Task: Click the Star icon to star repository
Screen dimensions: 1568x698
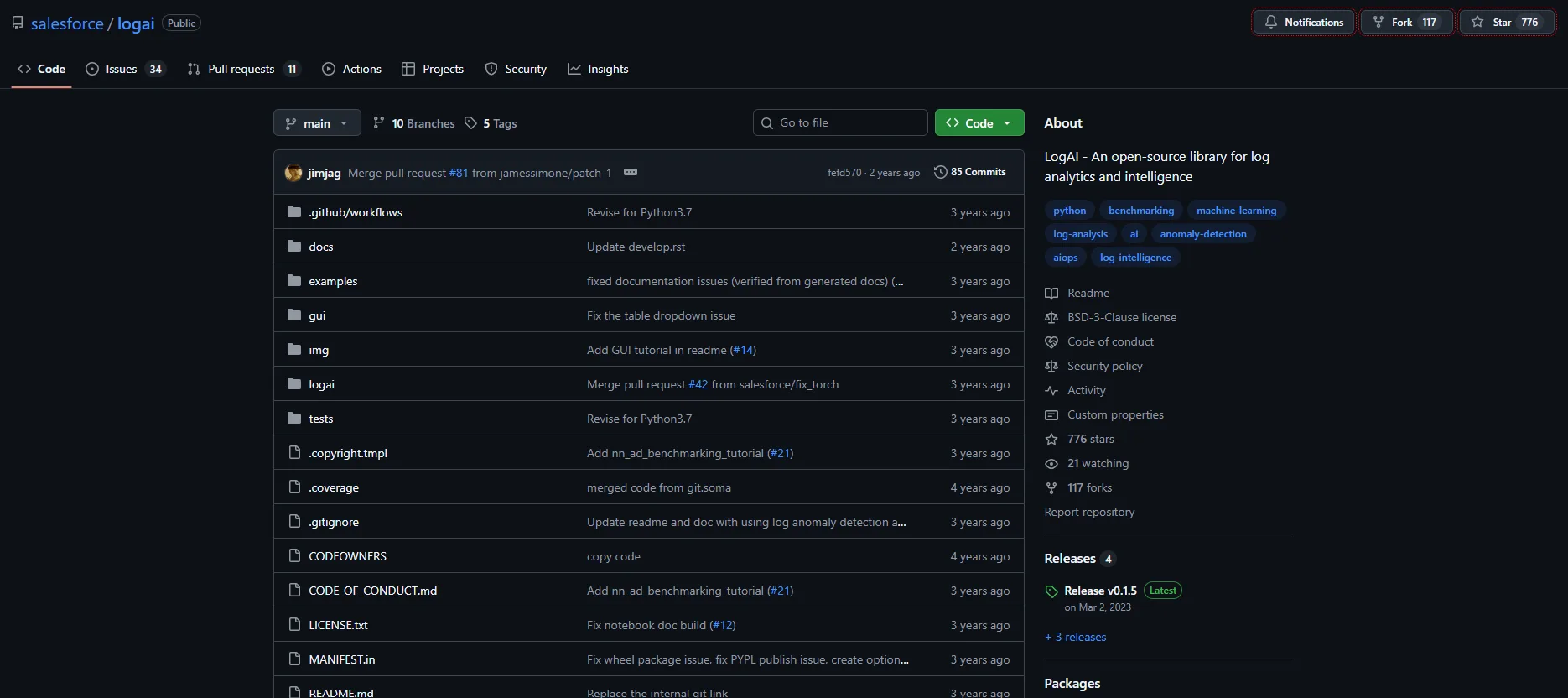Action: pyautogui.click(x=1477, y=23)
